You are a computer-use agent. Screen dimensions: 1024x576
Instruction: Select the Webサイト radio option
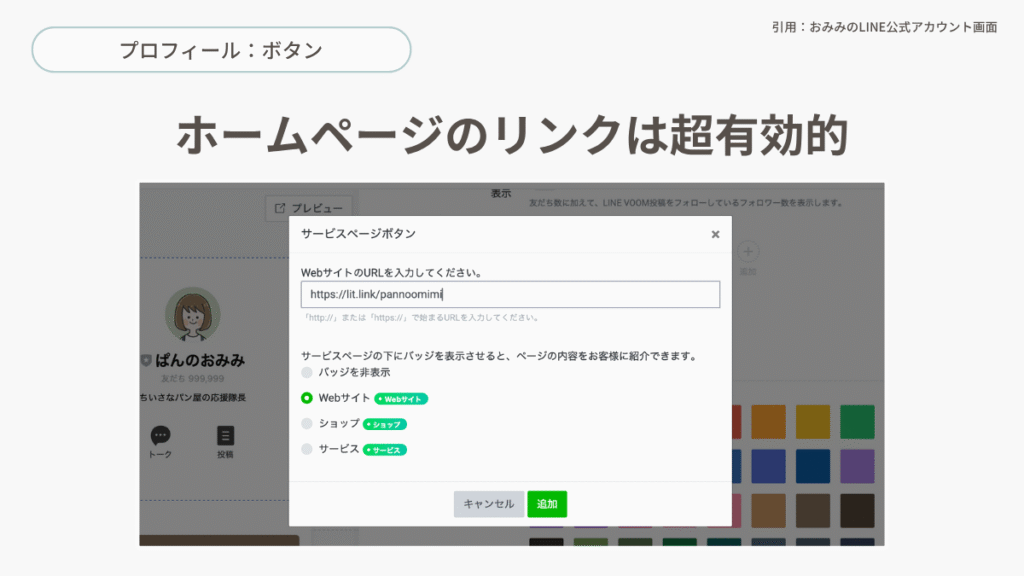click(x=307, y=398)
